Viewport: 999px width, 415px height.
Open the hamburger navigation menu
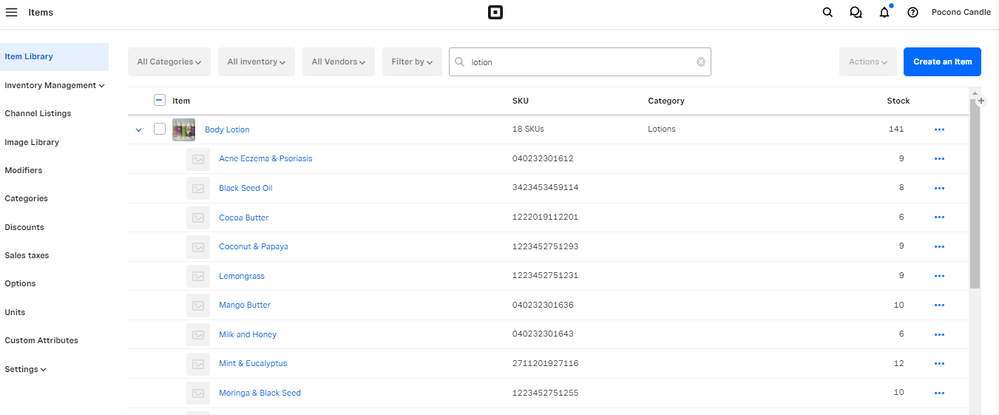(12, 12)
